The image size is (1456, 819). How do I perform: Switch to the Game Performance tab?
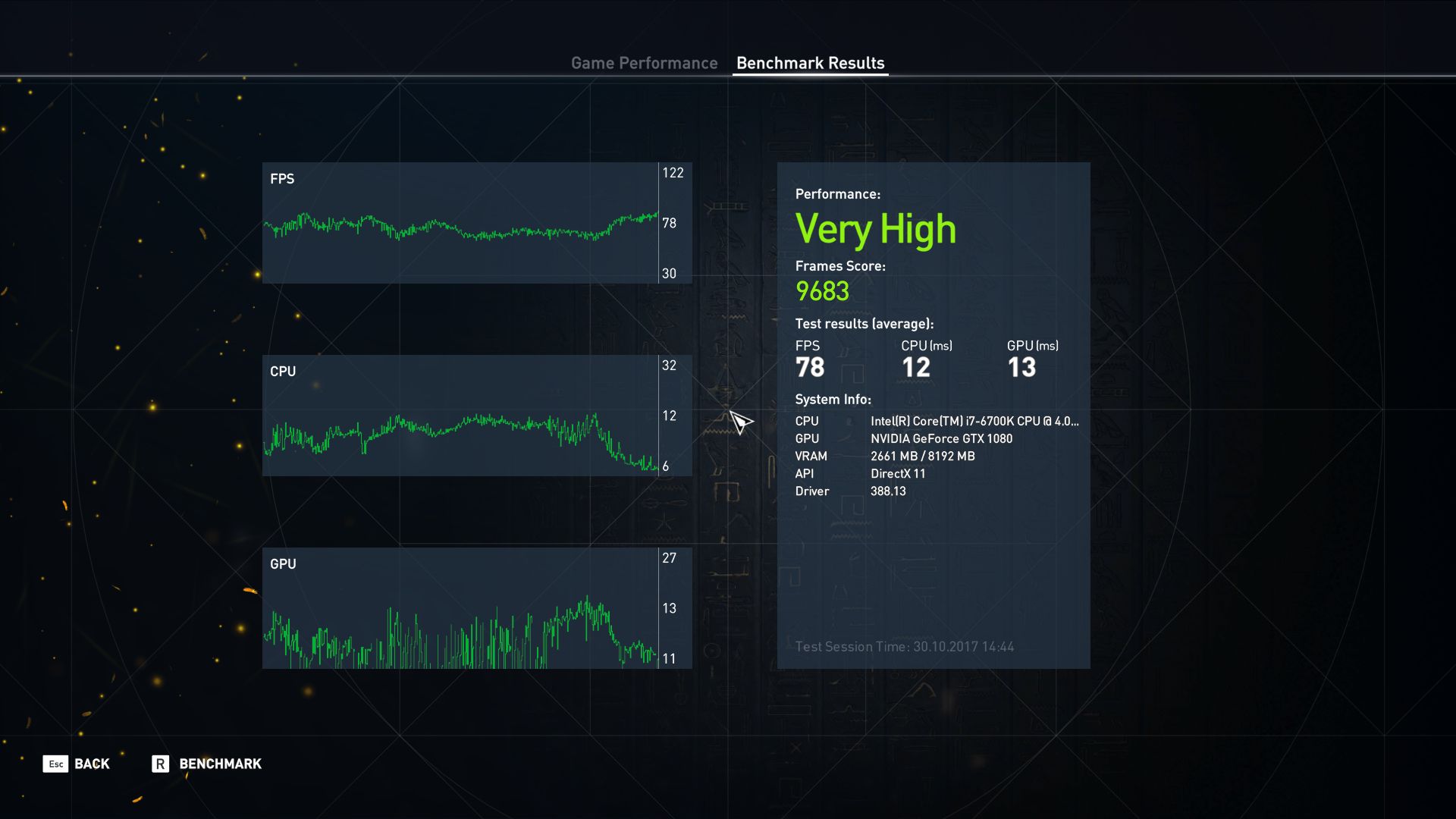click(644, 63)
